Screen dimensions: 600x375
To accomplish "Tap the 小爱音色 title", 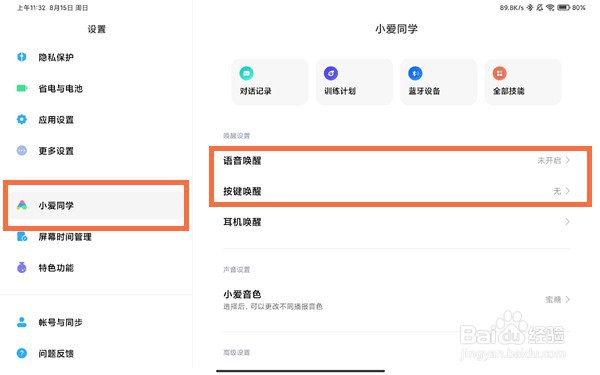I will pos(242,294).
